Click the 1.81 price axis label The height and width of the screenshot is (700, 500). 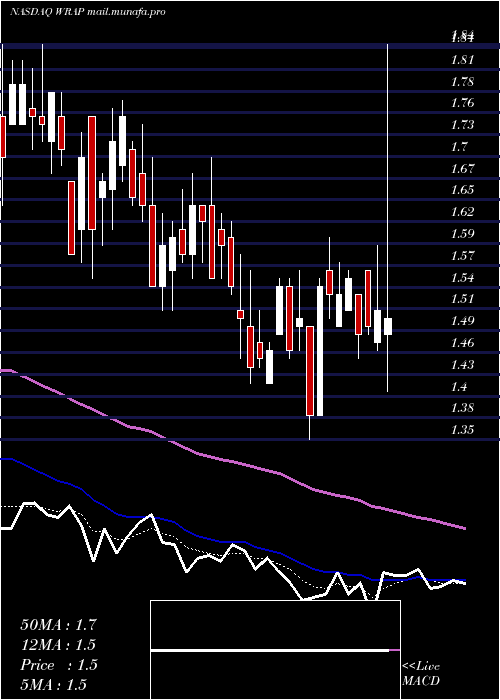(462, 60)
